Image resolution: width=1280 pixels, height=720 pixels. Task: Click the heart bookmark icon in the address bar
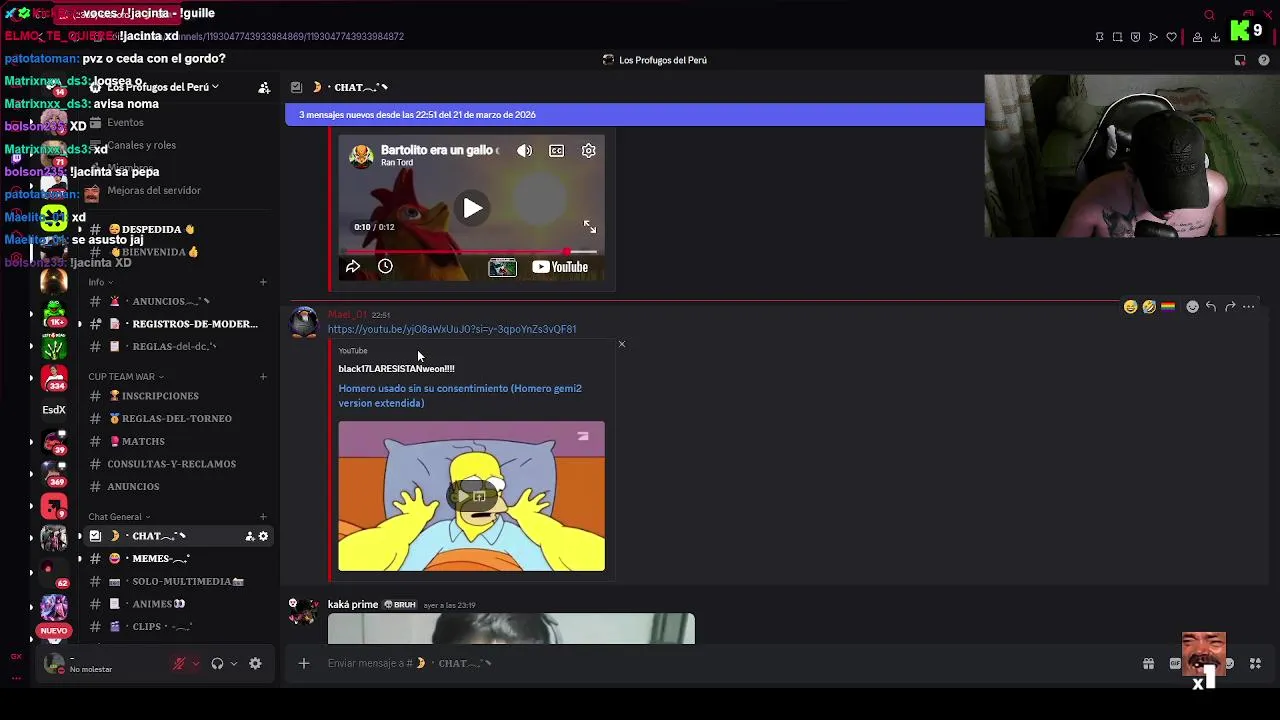1172,37
